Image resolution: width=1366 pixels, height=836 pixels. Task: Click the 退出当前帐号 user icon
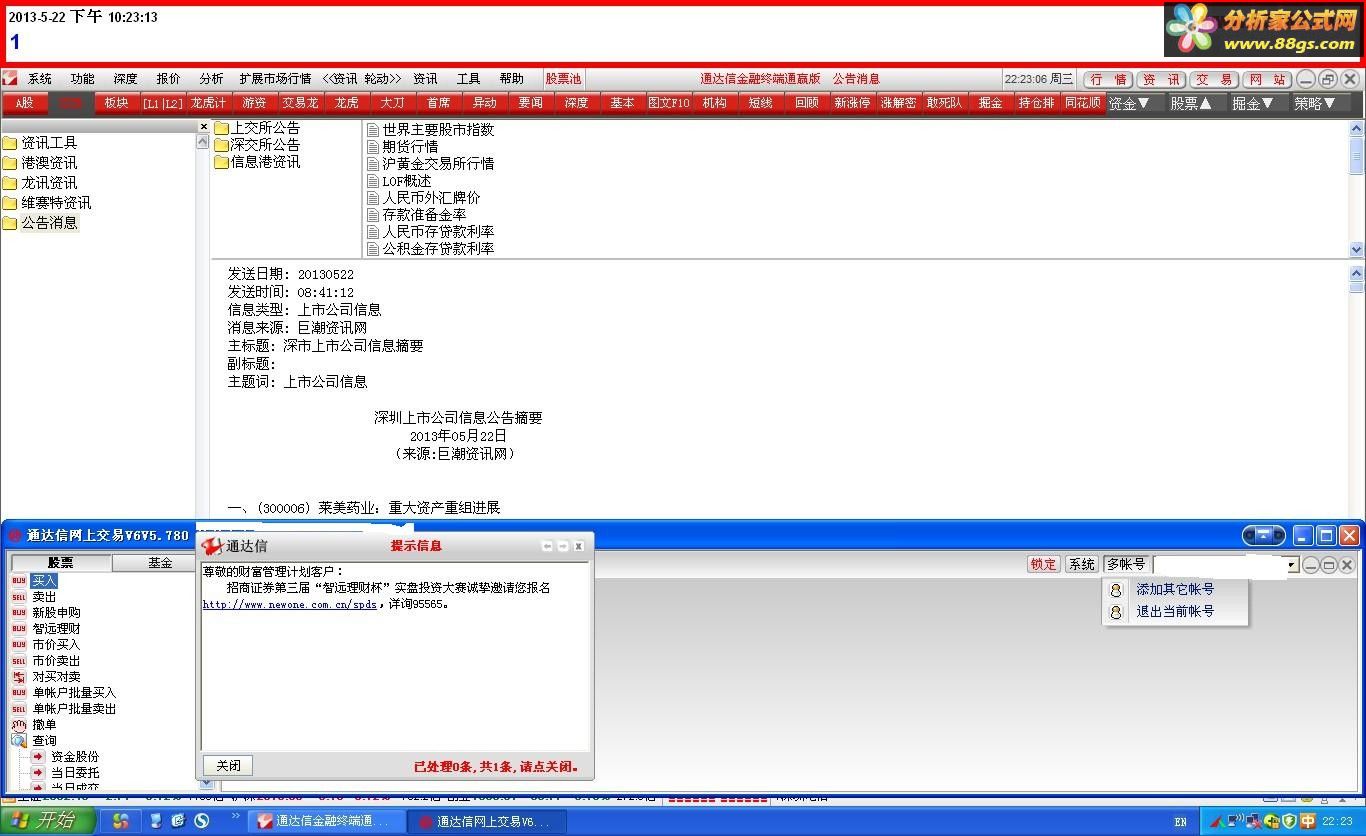point(1116,612)
